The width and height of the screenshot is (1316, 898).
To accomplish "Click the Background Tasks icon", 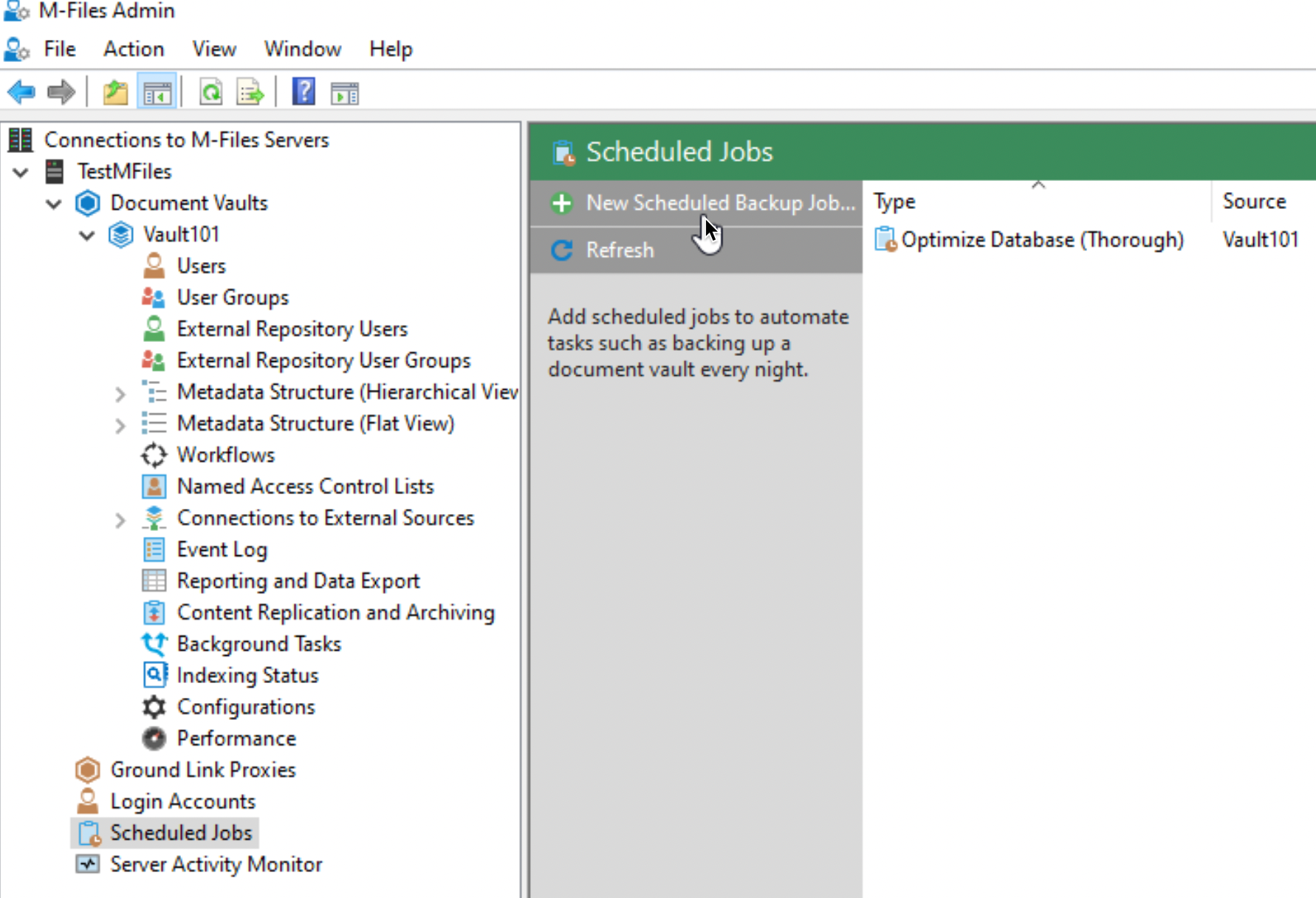I will [154, 644].
